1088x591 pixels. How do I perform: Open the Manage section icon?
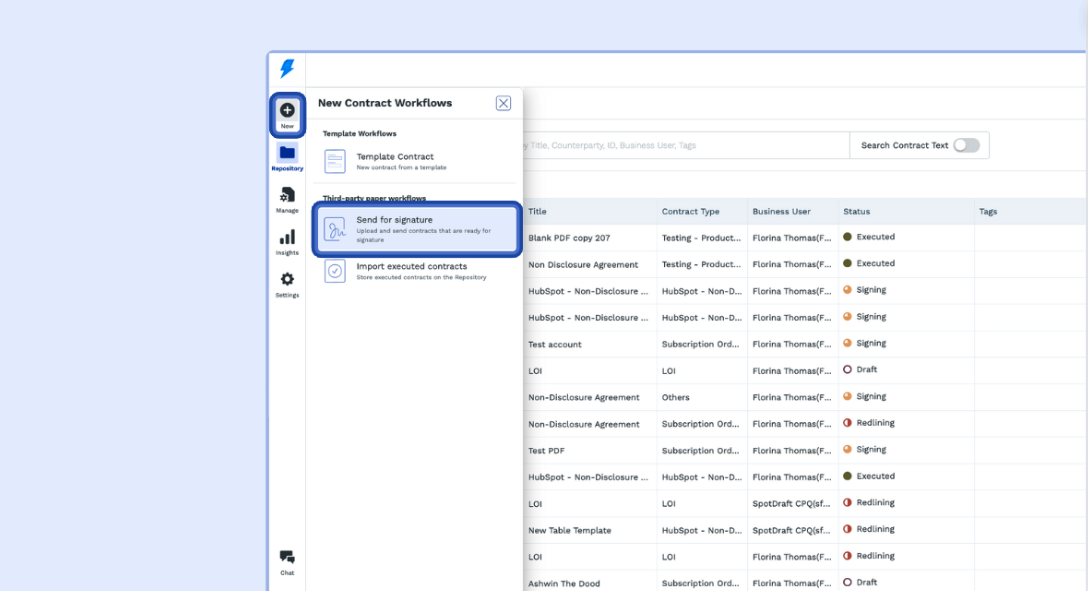point(287,196)
